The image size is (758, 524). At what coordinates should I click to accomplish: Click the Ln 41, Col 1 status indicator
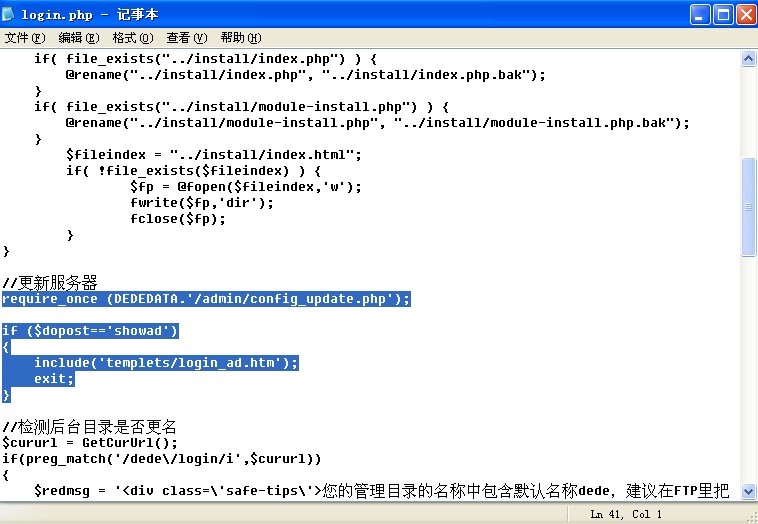click(625, 515)
